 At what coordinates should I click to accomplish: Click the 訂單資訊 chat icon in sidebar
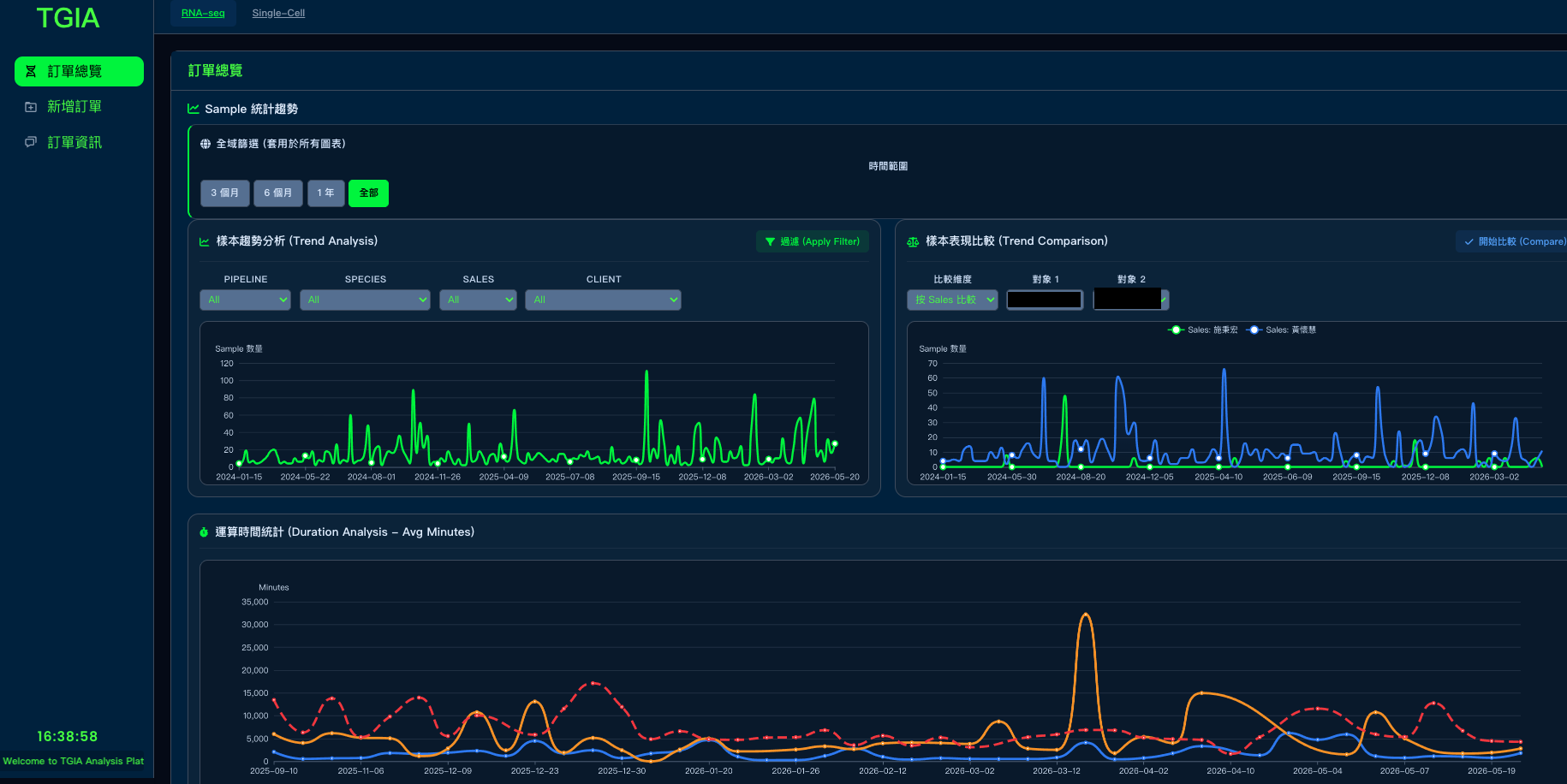(31, 142)
